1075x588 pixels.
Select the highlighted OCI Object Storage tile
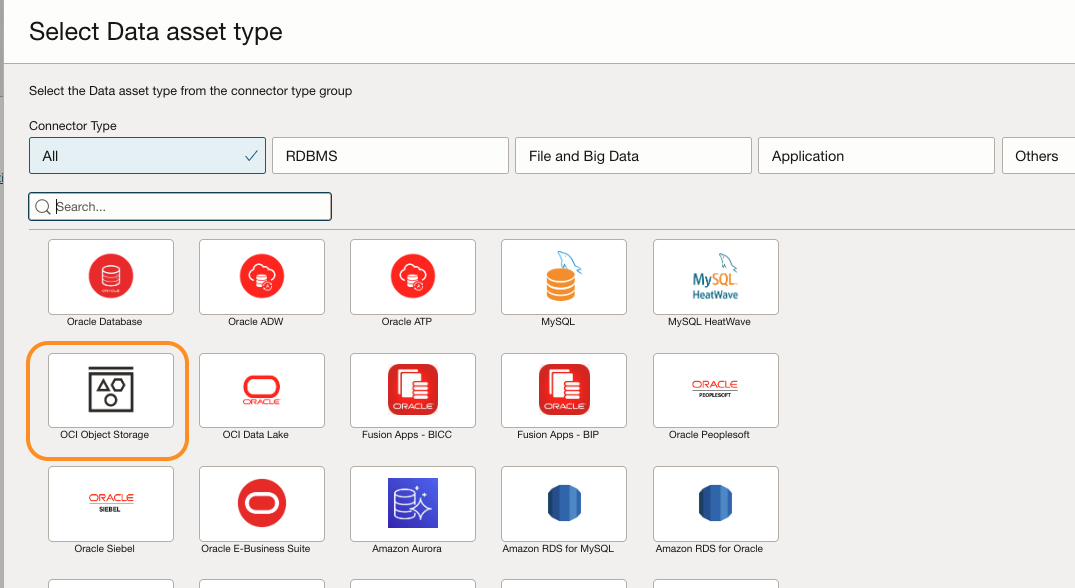pos(111,391)
